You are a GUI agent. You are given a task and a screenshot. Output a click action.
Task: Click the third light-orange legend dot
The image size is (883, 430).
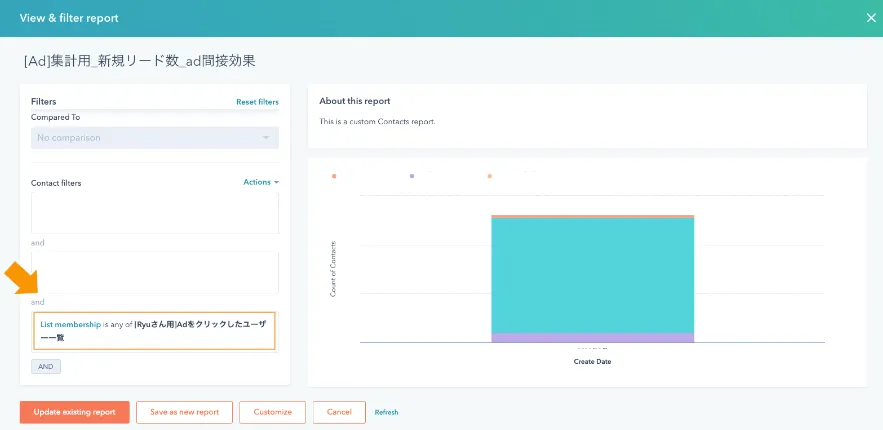coord(489,176)
